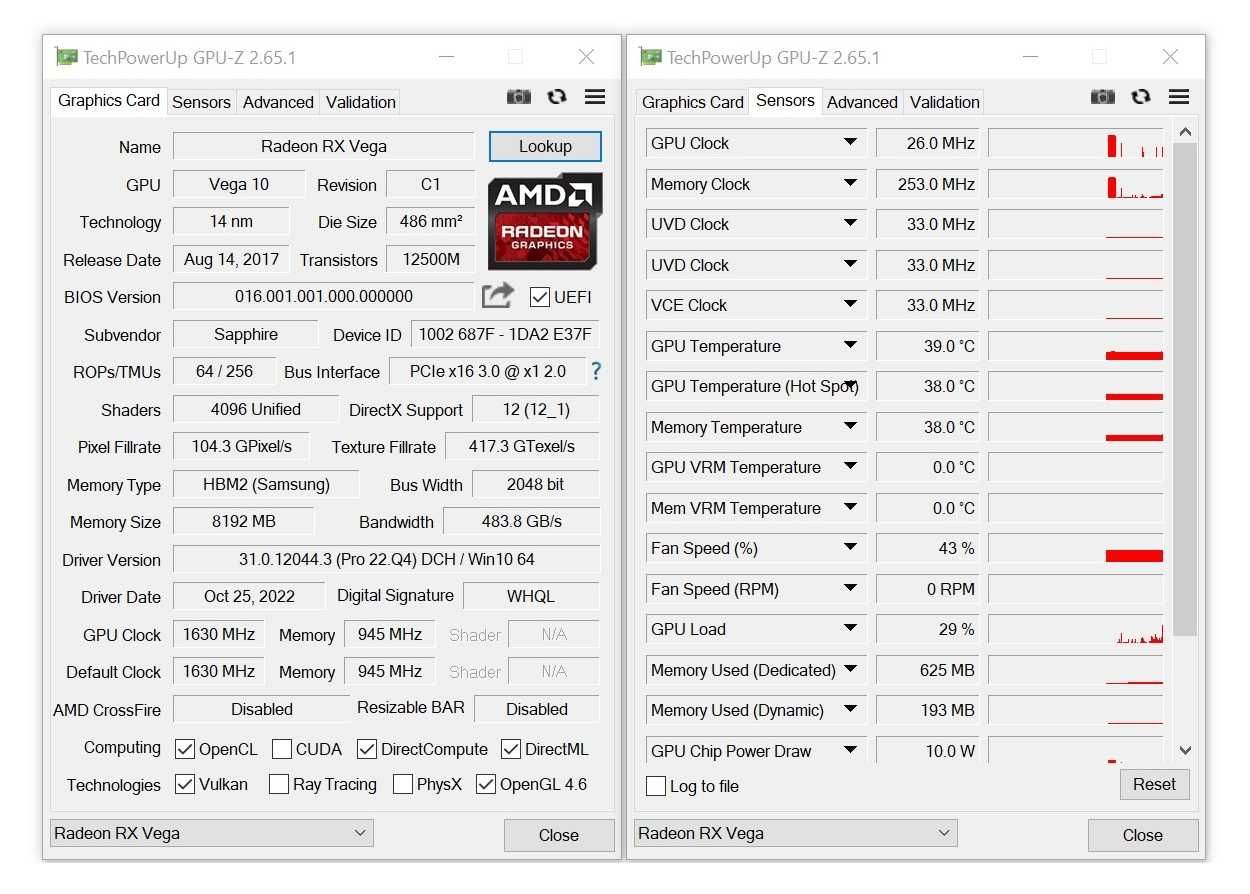Click the Device ID field
The height and width of the screenshot is (894, 1250).
(505, 334)
